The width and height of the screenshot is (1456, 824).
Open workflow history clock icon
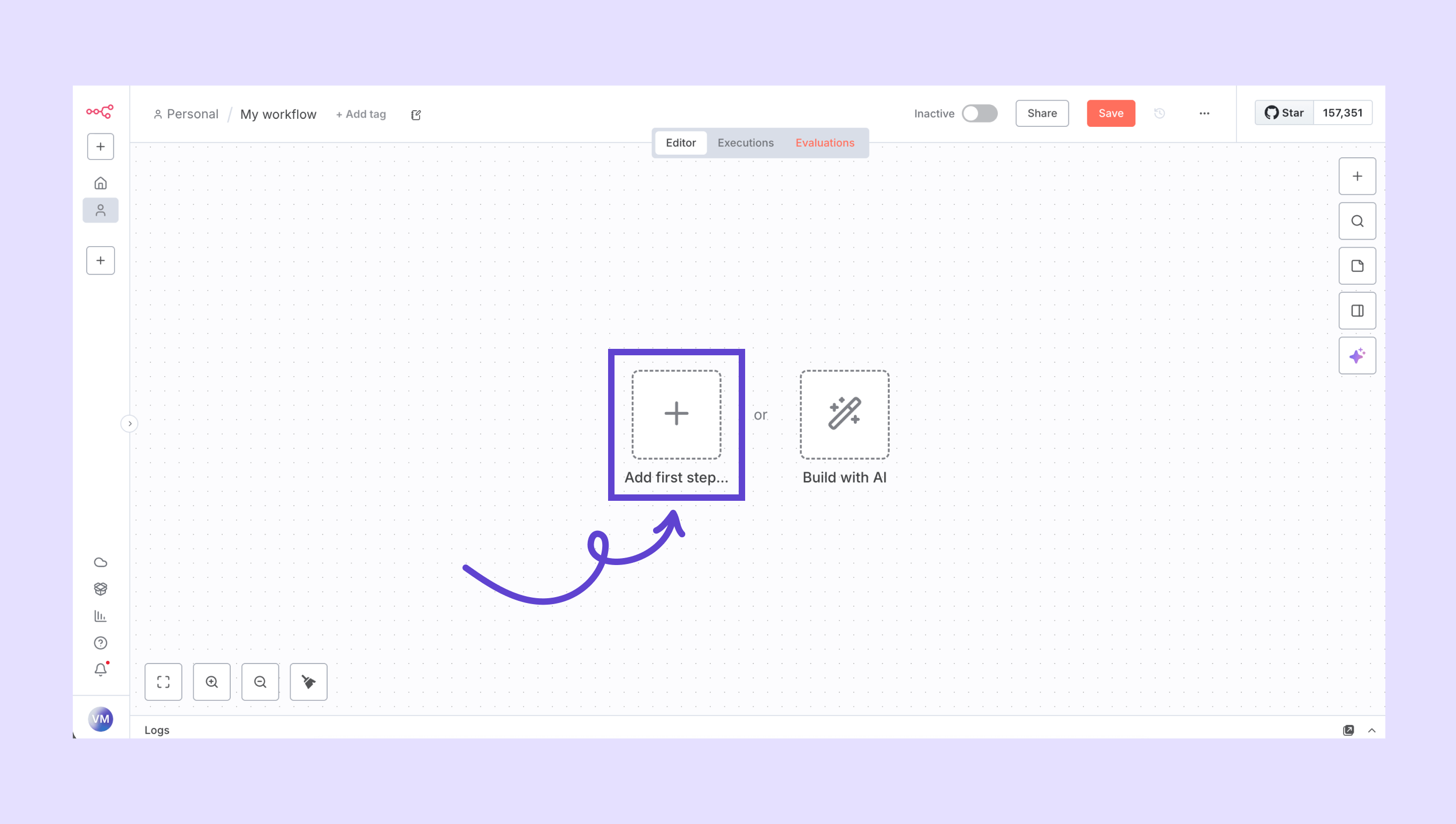[x=1159, y=113]
